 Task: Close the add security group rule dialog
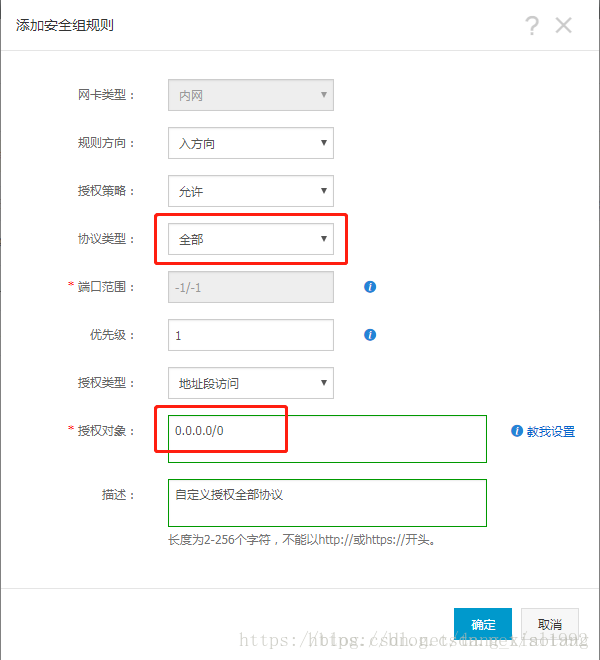(x=563, y=25)
